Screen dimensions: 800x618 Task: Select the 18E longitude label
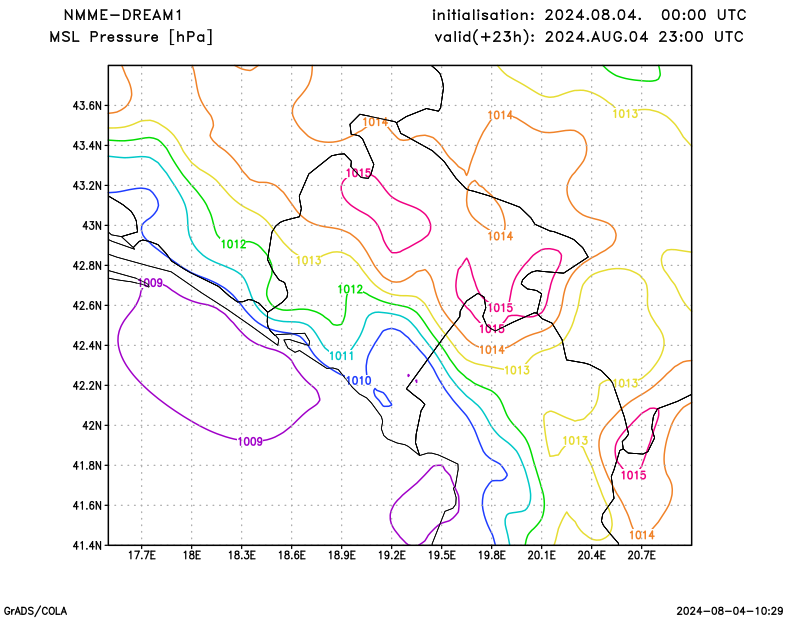pyautogui.click(x=191, y=555)
